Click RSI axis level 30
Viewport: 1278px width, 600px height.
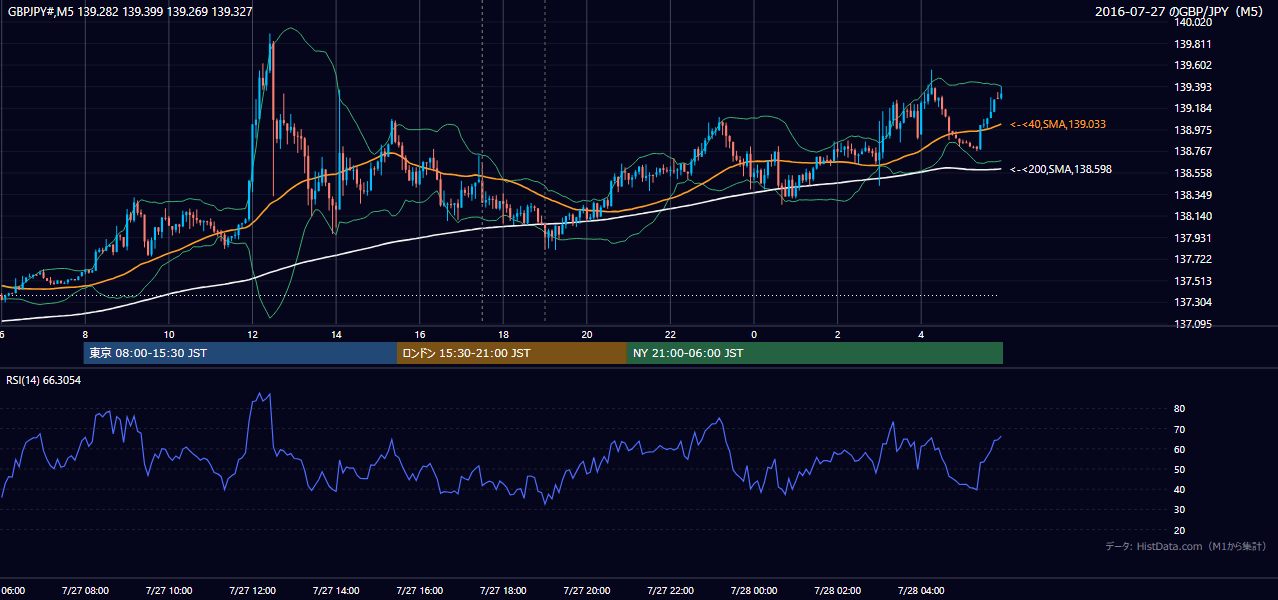tap(1180, 510)
